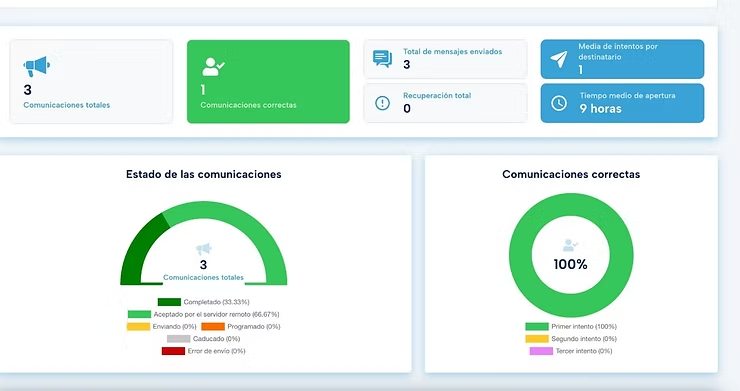
Task: Toggle the Aceptado por el servidor remoto swatch
Action: click(x=139, y=314)
